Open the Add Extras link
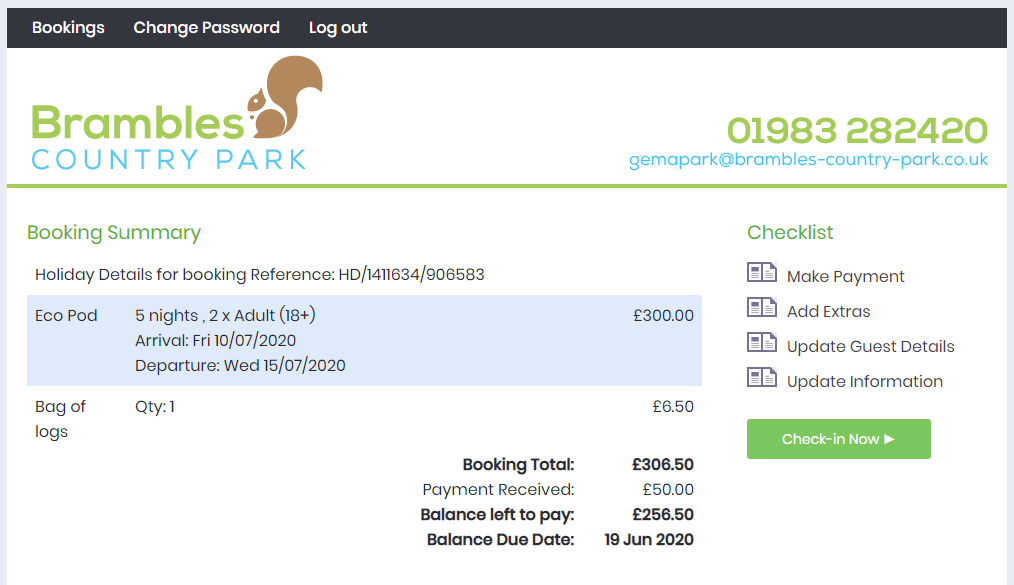Image resolution: width=1014 pixels, height=585 pixels. [x=828, y=312]
